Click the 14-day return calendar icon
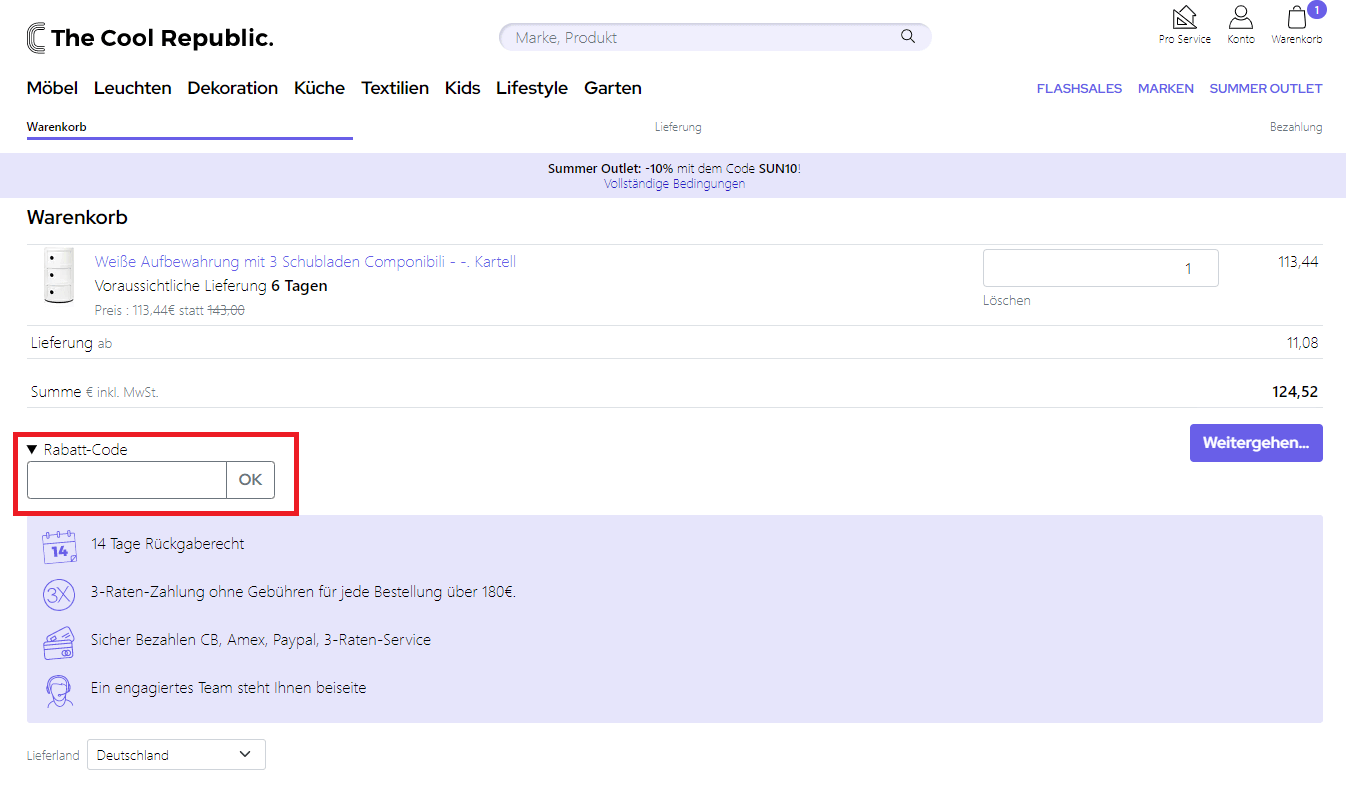1346x796 pixels. coord(59,547)
